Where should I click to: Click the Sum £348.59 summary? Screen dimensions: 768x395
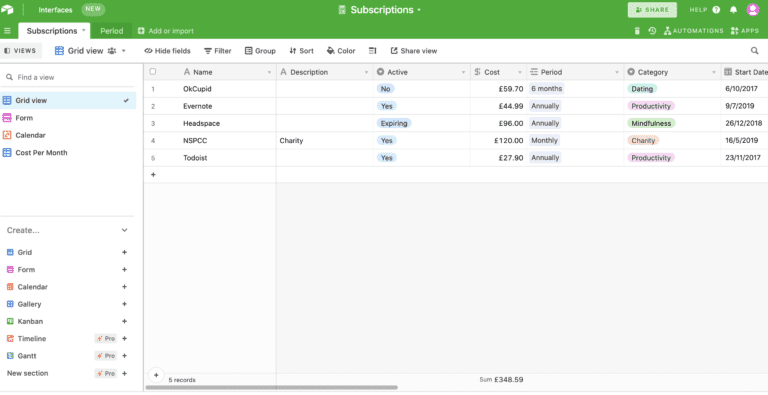[501, 379]
